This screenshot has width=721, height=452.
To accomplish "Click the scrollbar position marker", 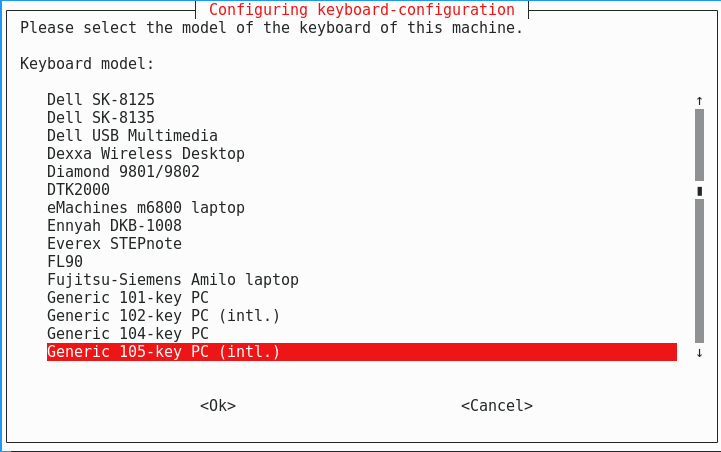I will tap(699, 191).
